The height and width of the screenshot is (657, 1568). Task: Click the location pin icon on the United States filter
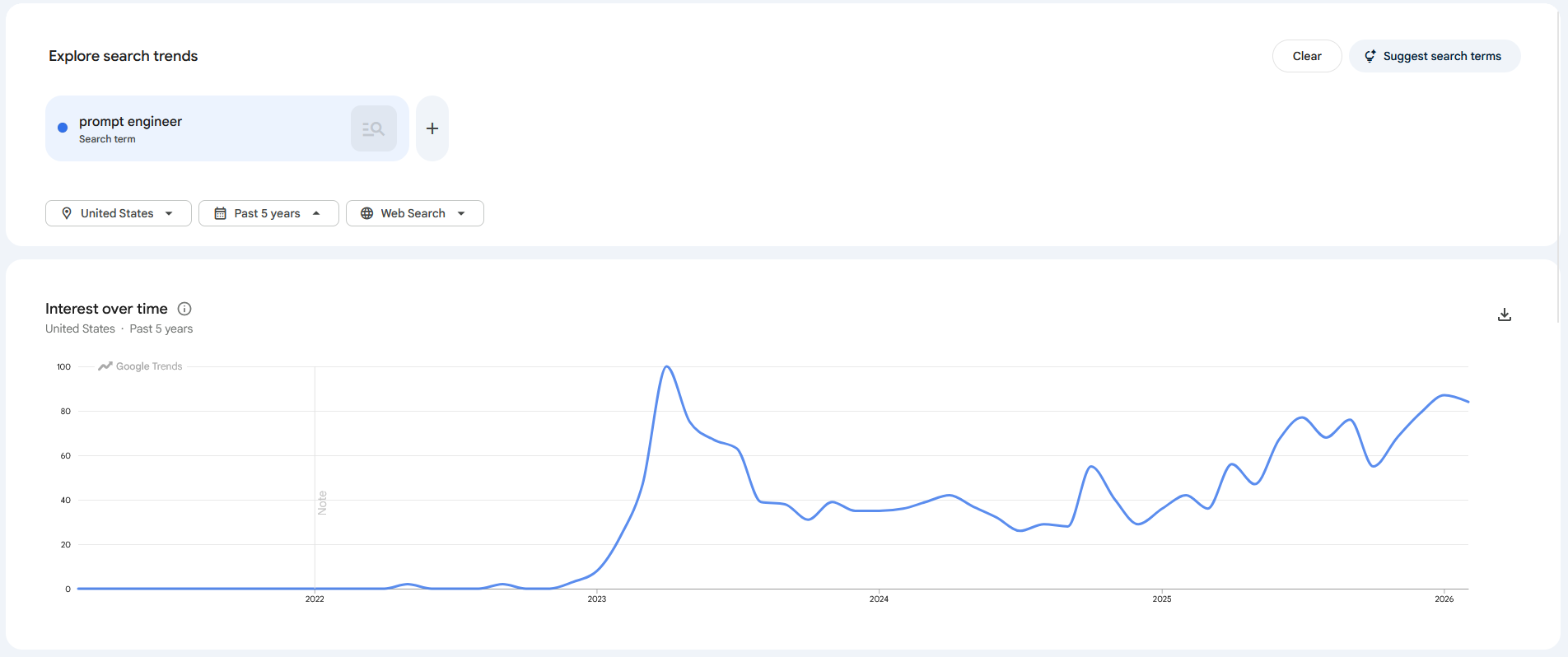click(67, 213)
